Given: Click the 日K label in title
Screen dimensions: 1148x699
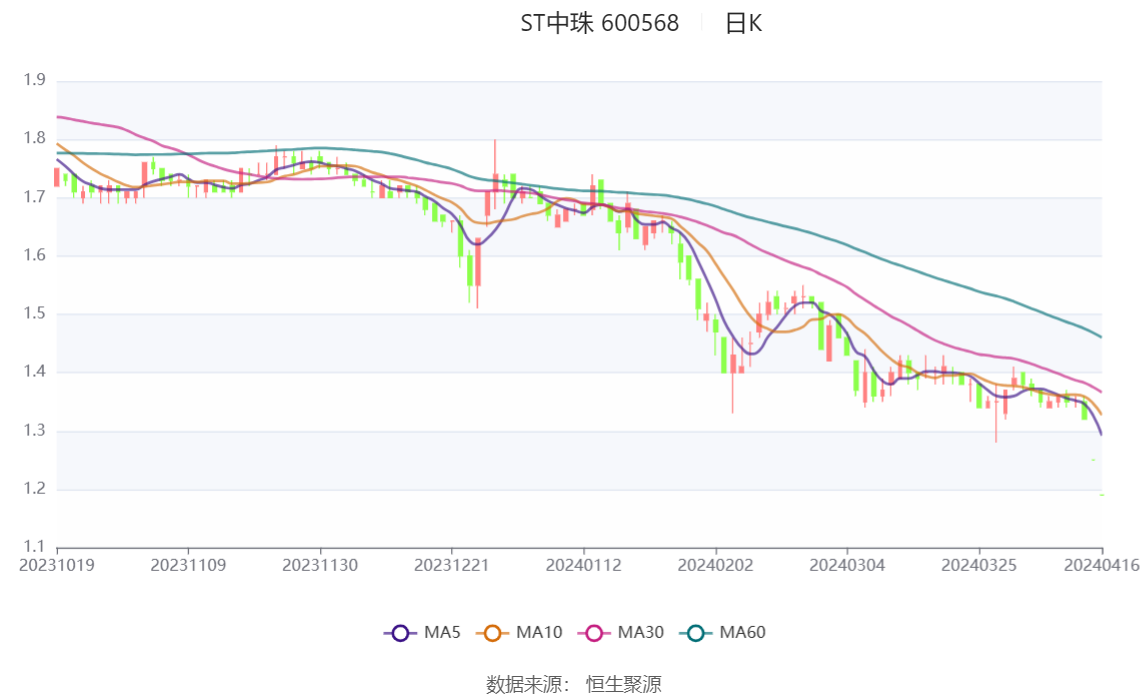Looking at the screenshot, I should coord(743,23).
